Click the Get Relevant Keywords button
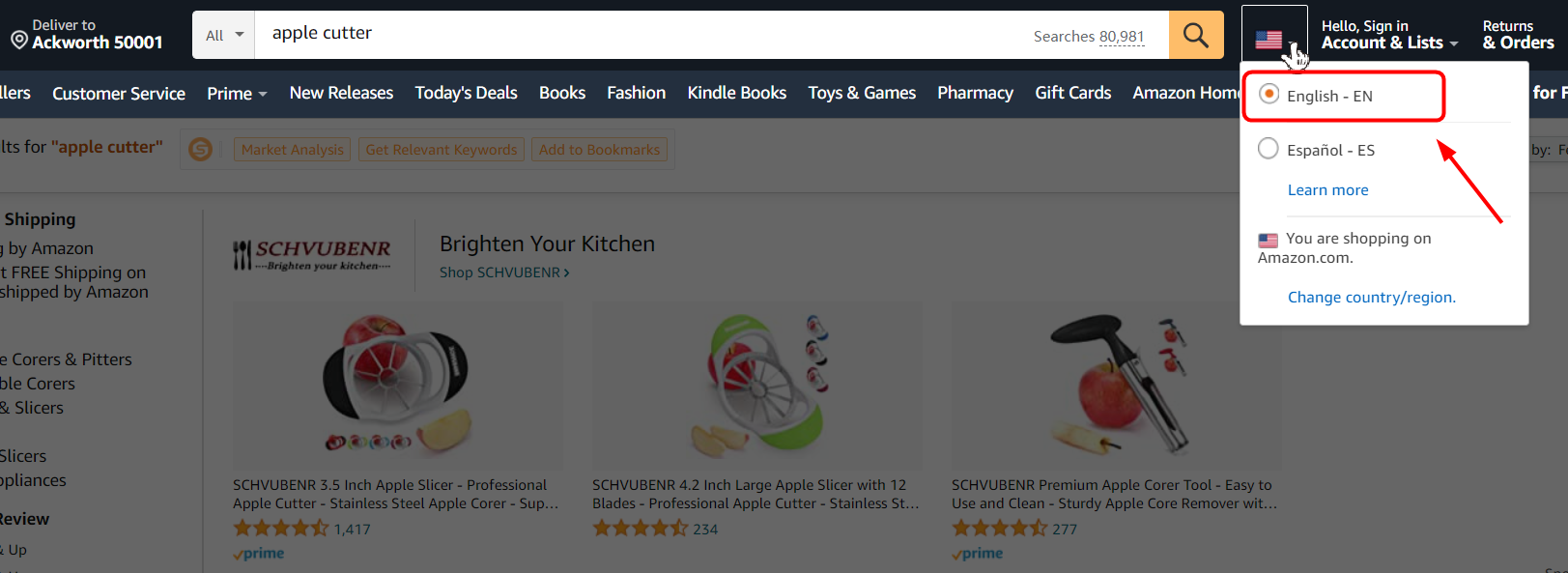This screenshot has height=573, width=1568. tap(442, 150)
